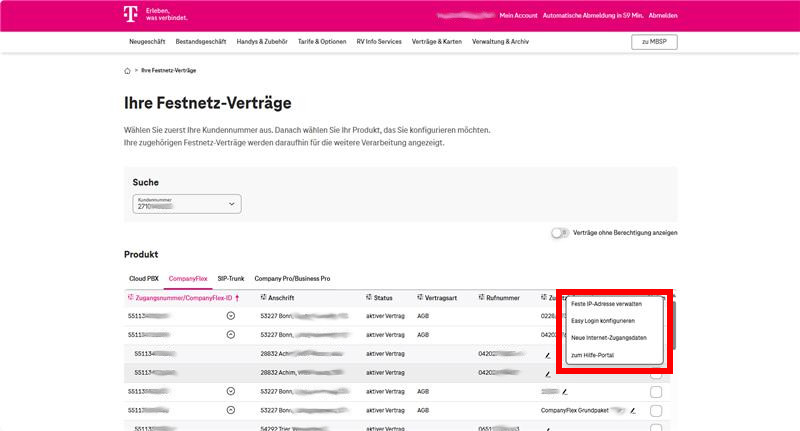Screen dimensions: 800x431
Task: Switch to Cloud PBX tab
Action: 143,279
